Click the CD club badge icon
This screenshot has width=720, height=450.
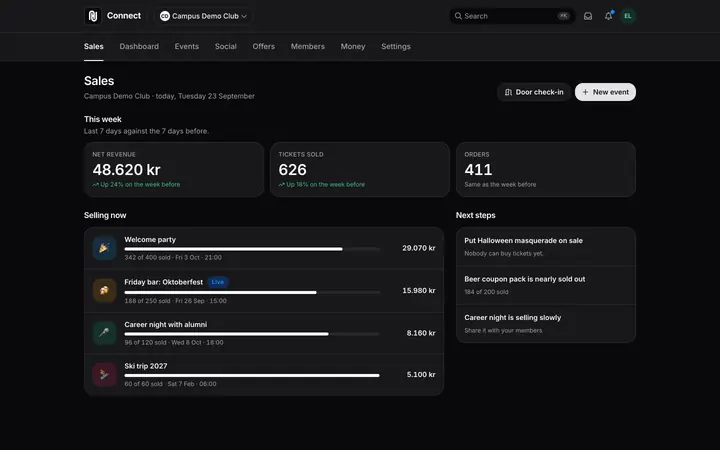point(164,16)
